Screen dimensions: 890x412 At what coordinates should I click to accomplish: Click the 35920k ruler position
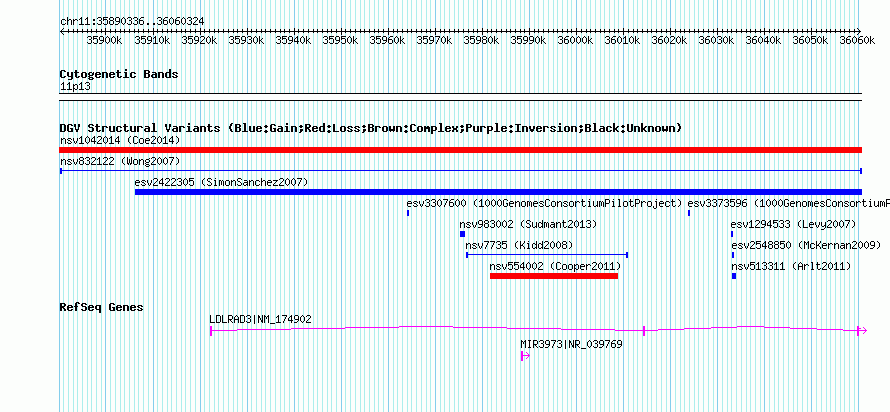(198, 40)
